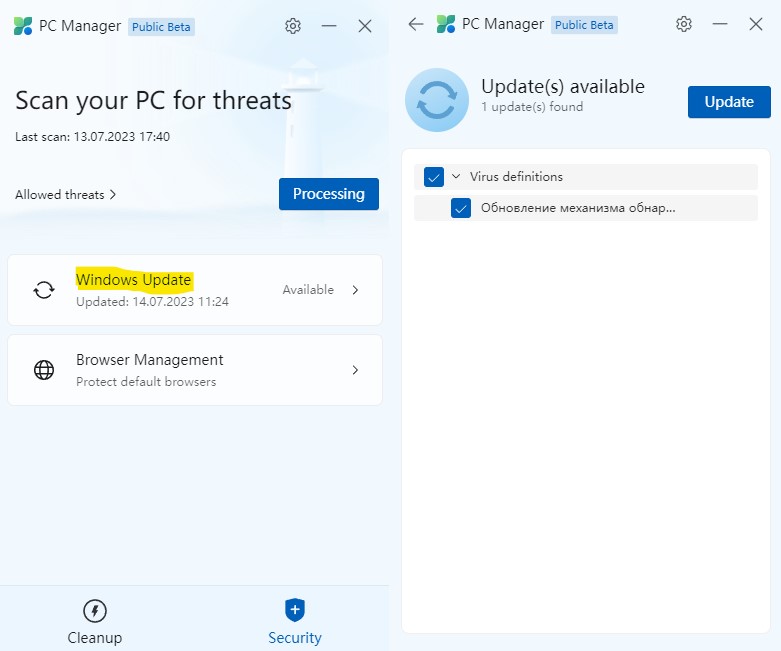Uncheck the Обновление механизма обнар... checkbox

coord(461,208)
